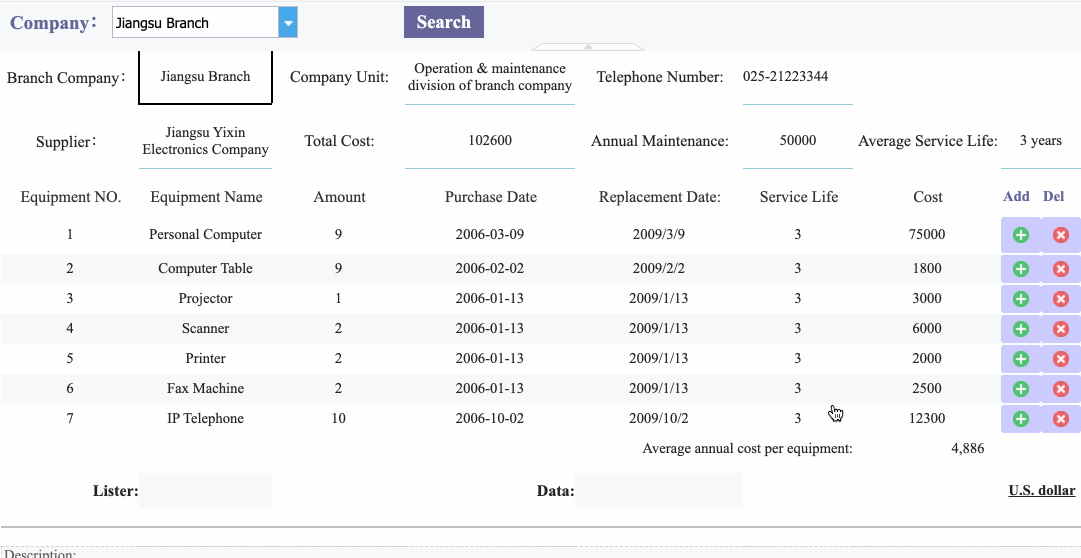Delete the Fax Machine row
This screenshot has height=558, width=1081.
[1060, 389]
